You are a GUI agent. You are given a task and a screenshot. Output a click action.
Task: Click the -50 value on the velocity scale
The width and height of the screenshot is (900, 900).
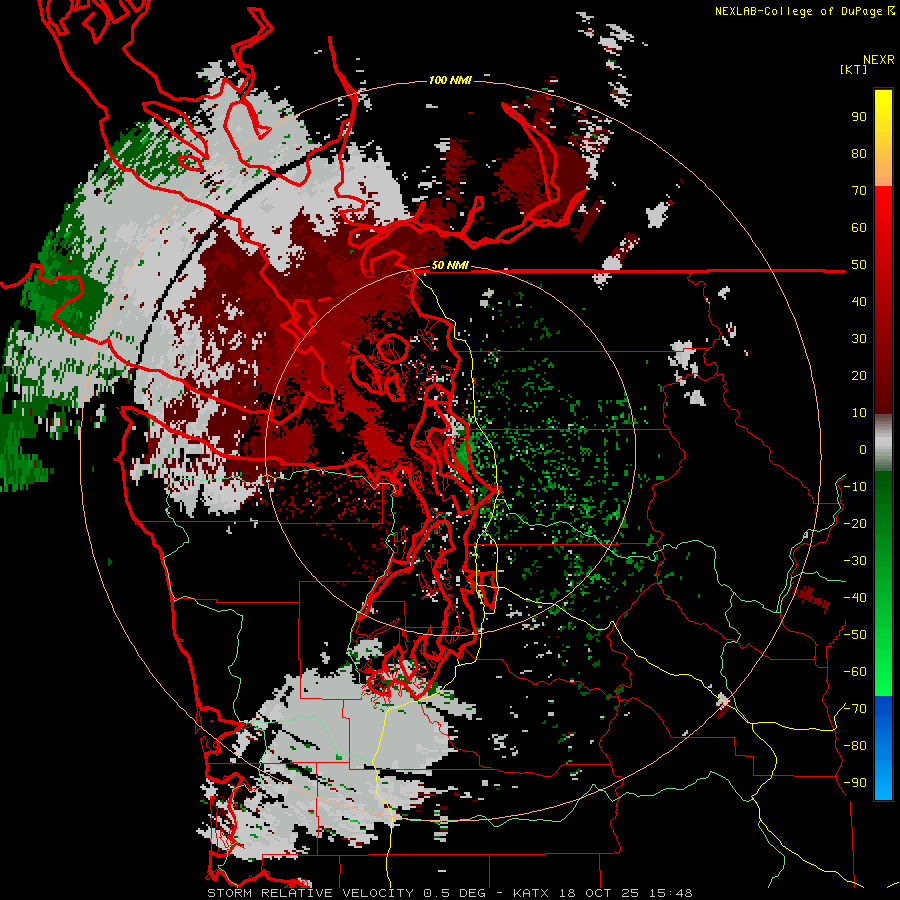[x=855, y=635]
